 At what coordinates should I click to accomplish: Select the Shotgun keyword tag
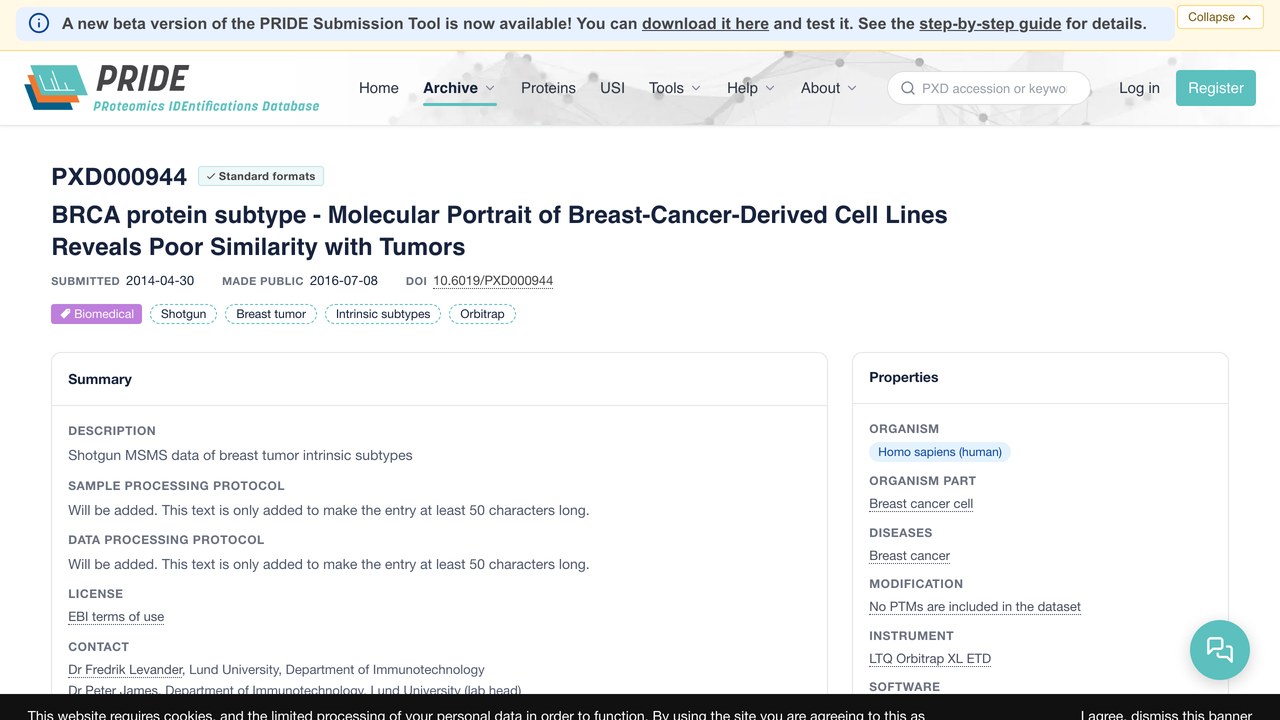[184, 314]
